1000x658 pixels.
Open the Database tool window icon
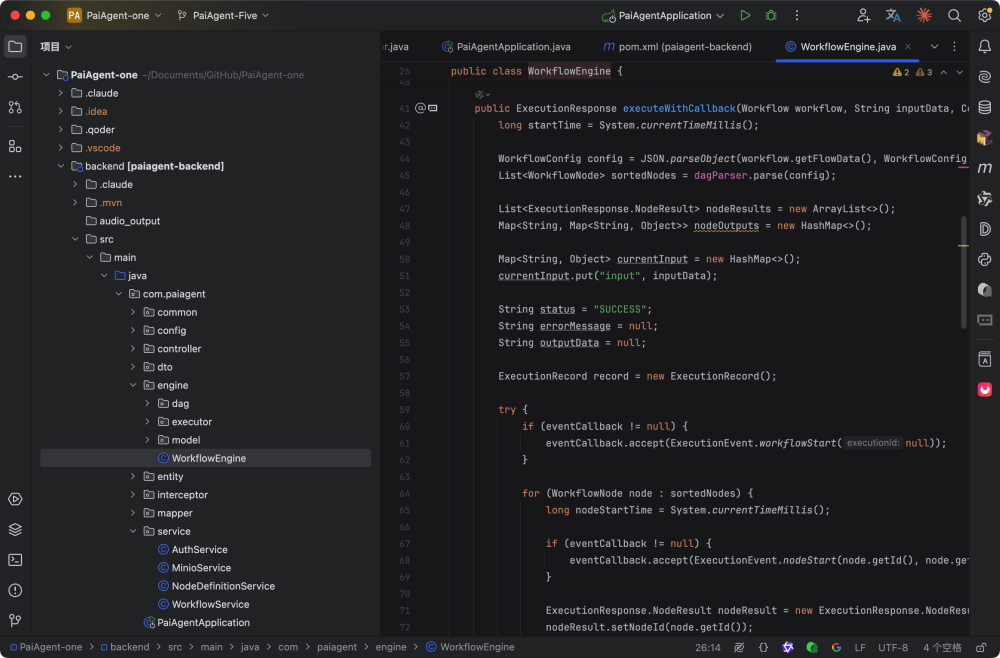point(985,107)
